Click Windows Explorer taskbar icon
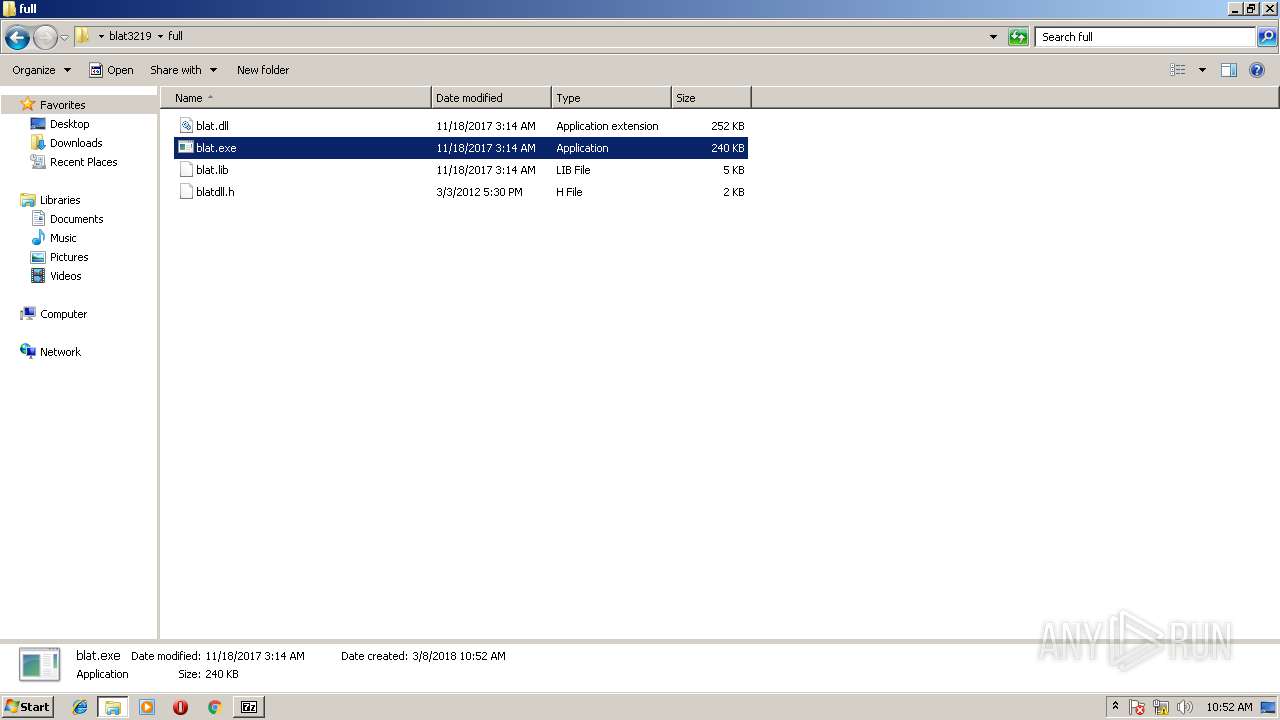Screen dimensions: 1280x720 (113, 707)
